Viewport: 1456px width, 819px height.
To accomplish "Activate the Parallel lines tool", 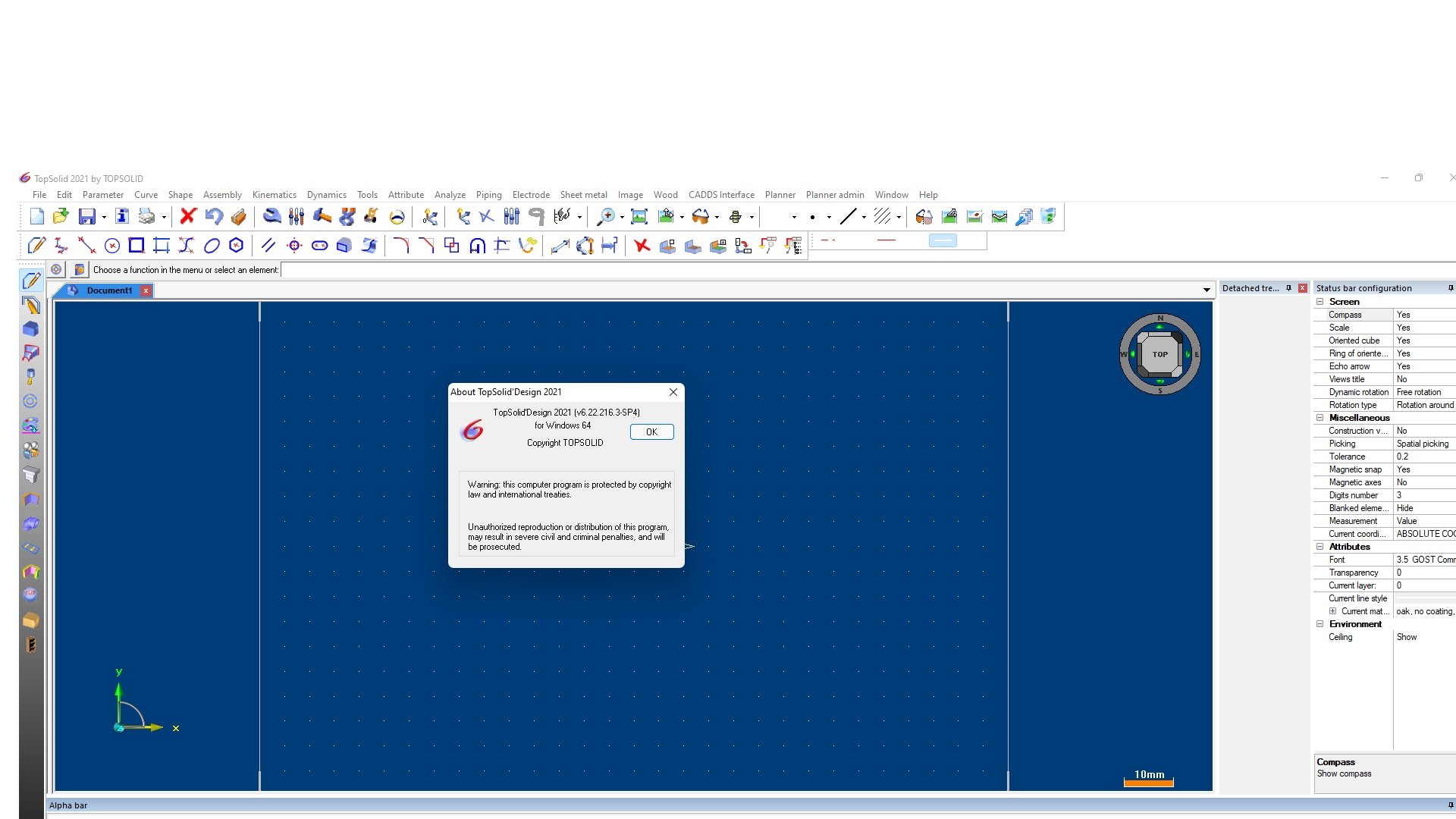I will coord(268,245).
